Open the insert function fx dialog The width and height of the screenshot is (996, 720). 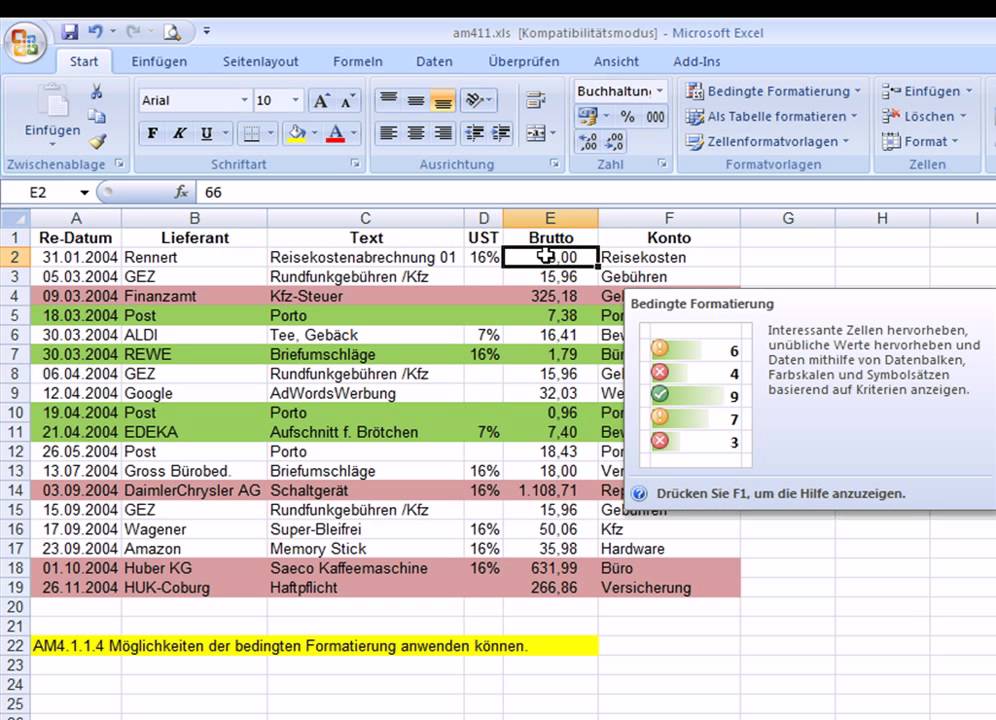181,192
